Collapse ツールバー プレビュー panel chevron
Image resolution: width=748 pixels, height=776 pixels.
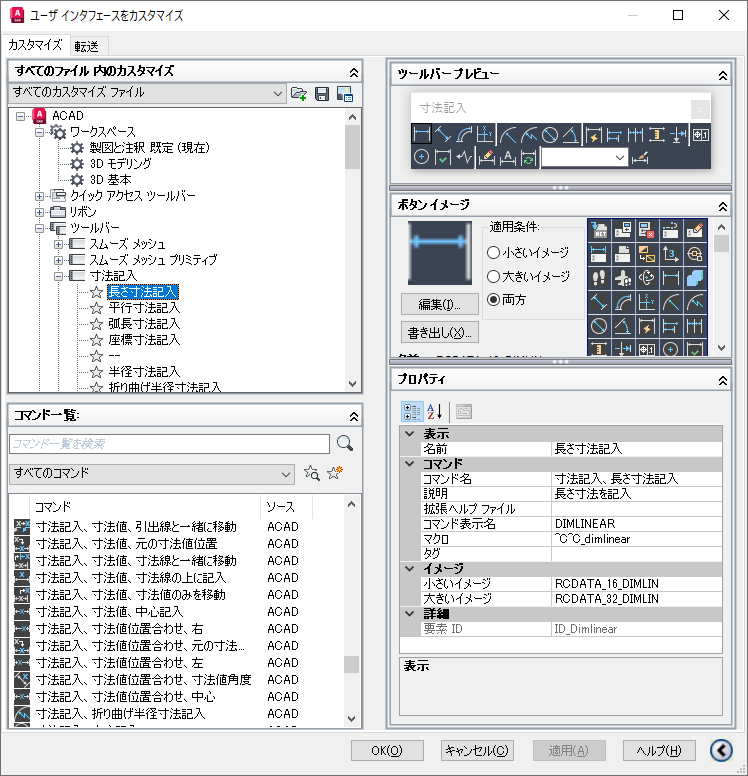(723, 76)
